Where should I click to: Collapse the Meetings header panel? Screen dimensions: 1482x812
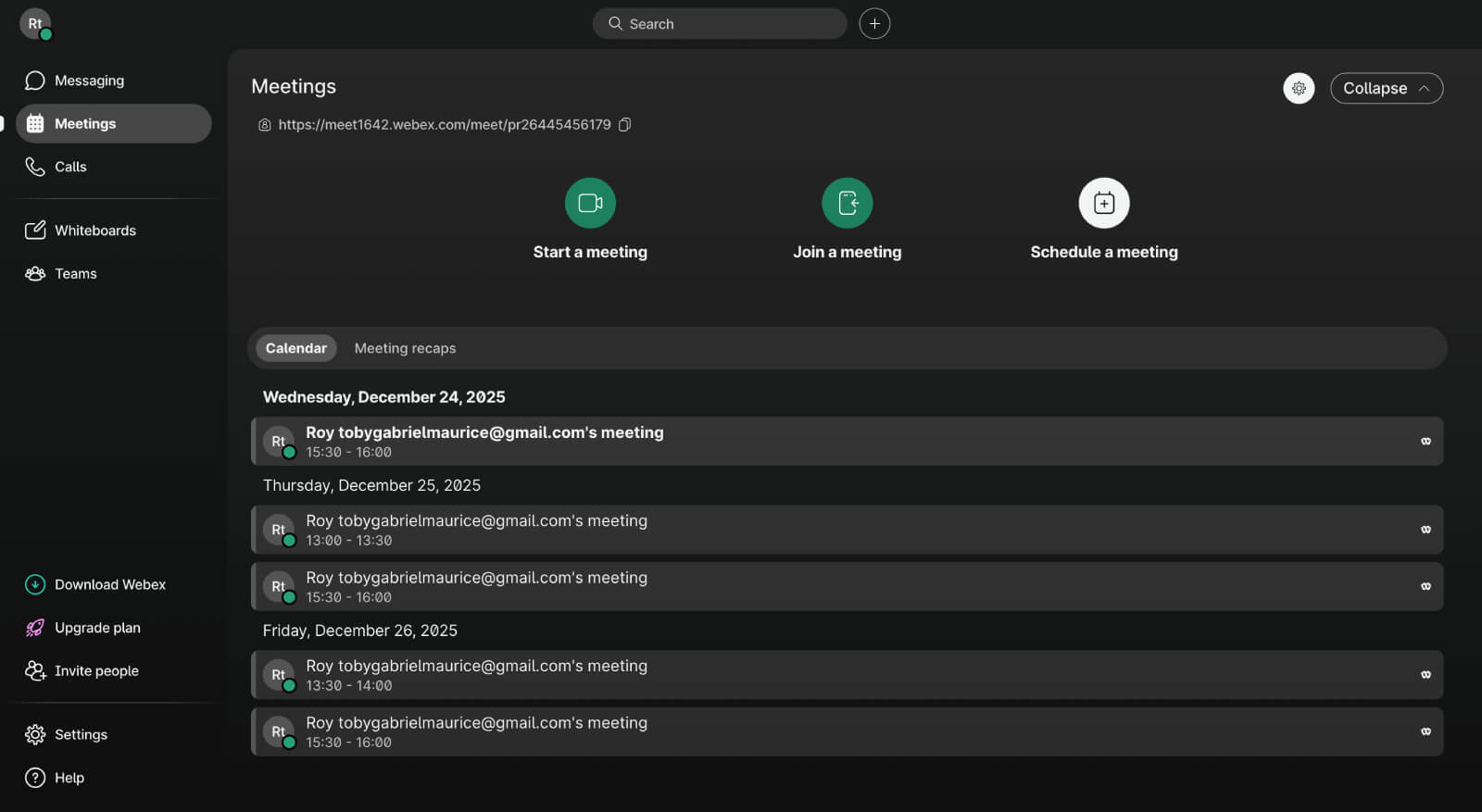pos(1387,88)
